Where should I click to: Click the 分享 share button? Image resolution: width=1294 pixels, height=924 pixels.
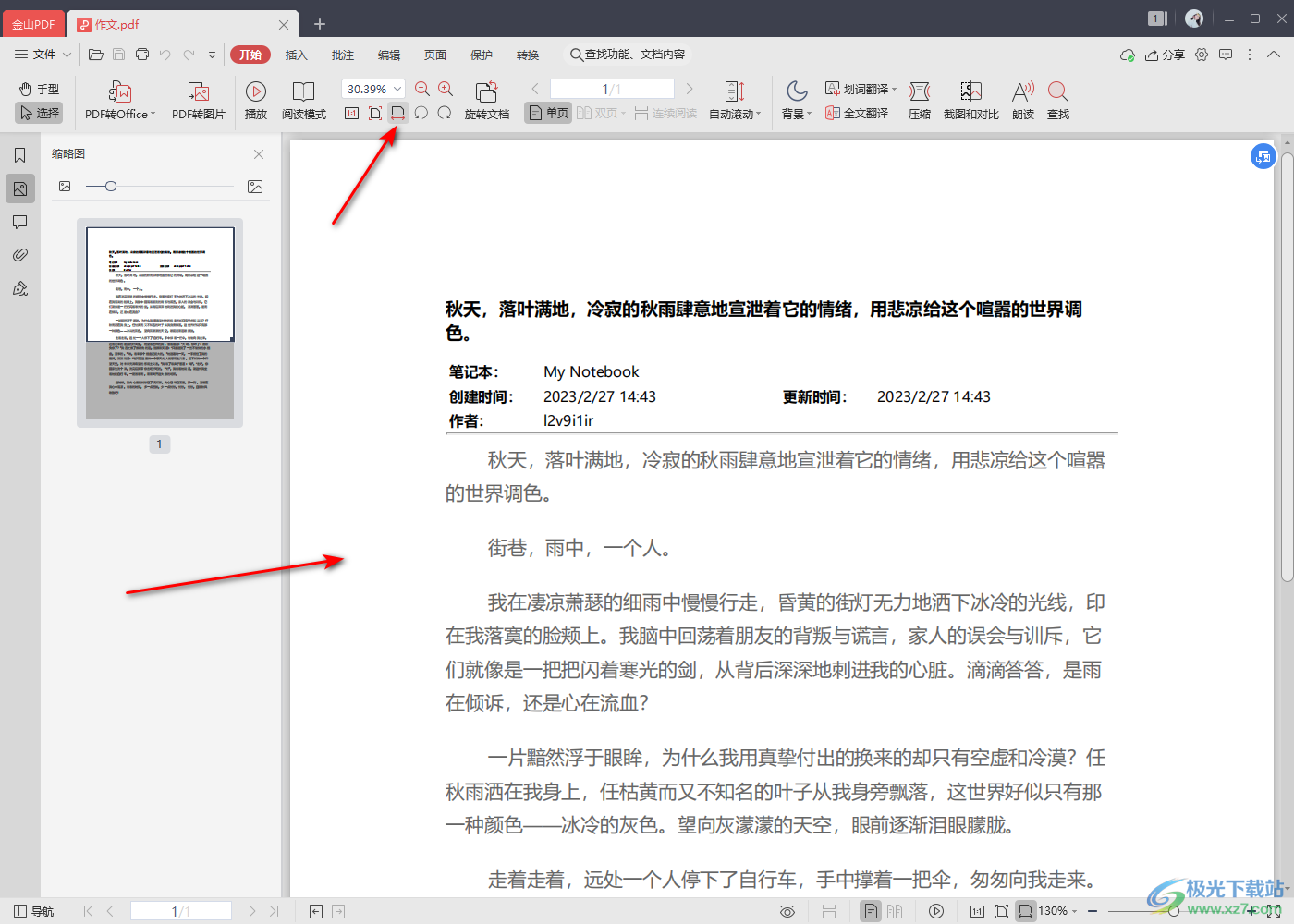(x=1165, y=55)
